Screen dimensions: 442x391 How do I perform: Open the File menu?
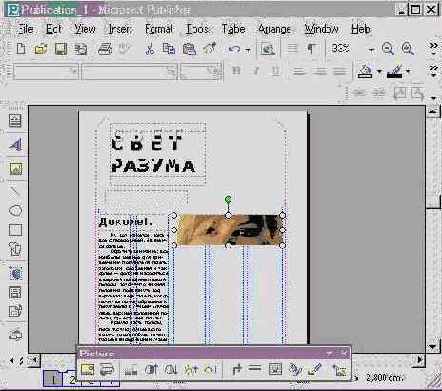point(25,29)
